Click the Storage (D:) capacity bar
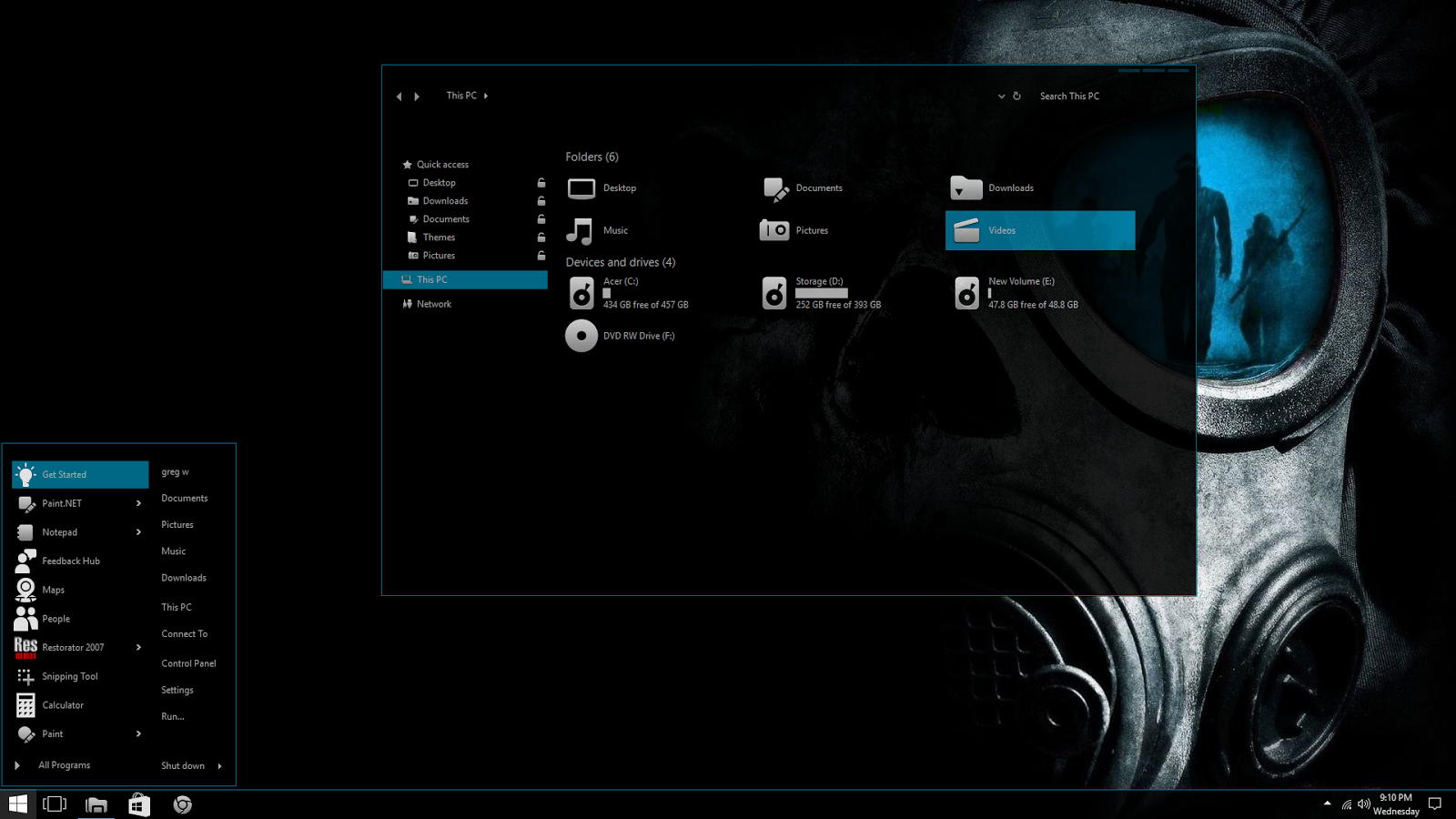This screenshot has height=819, width=1456. click(822, 293)
